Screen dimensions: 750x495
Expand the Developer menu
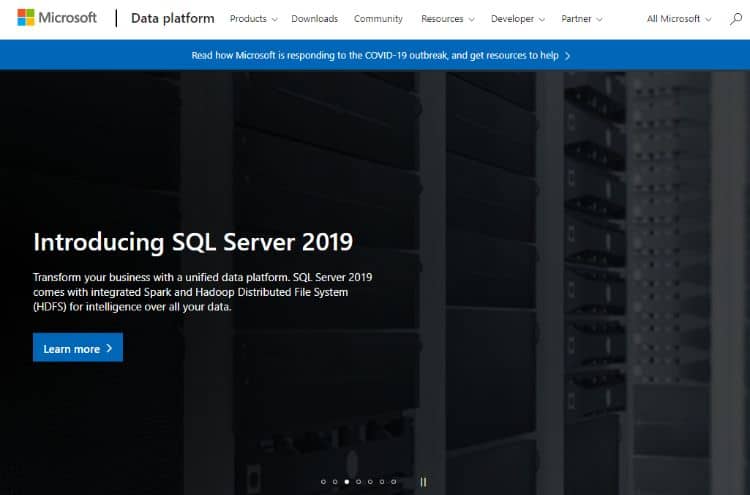tap(518, 19)
